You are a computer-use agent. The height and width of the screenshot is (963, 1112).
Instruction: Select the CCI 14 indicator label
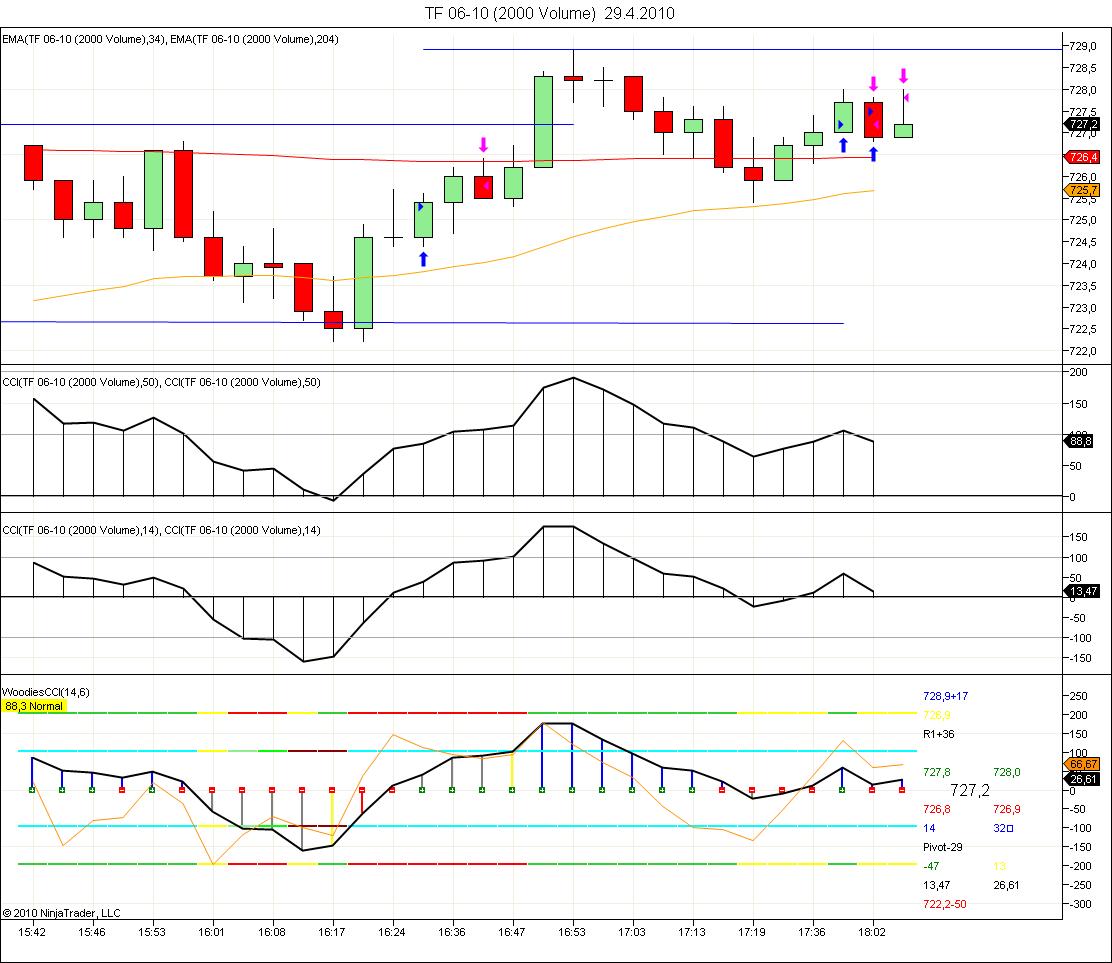161,530
